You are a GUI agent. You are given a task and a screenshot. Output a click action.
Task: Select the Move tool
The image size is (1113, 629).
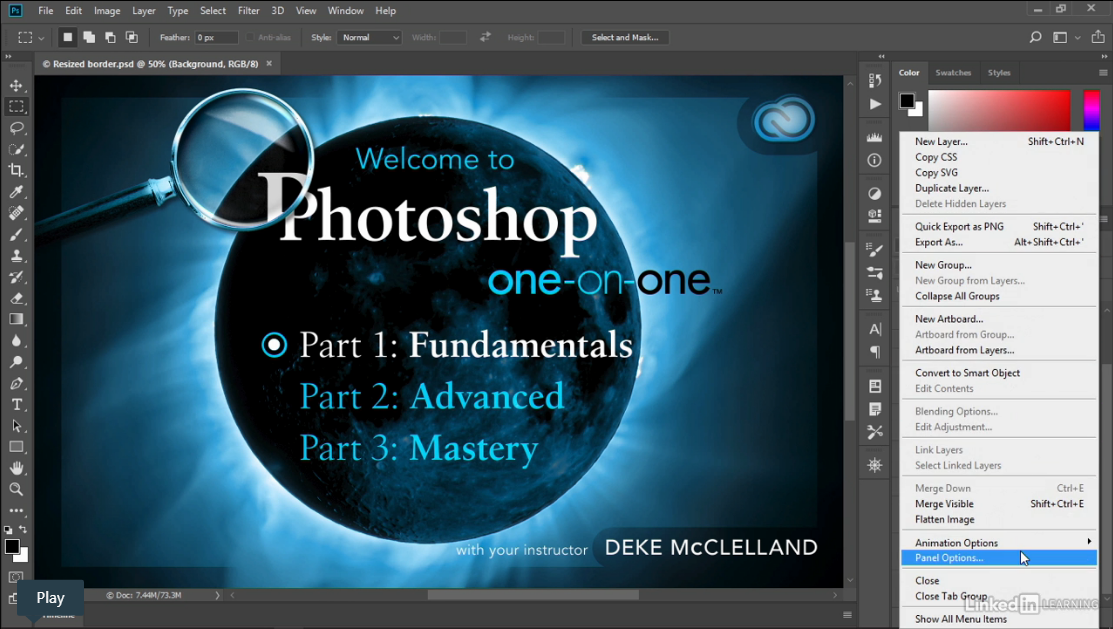click(x=16, y=85)
